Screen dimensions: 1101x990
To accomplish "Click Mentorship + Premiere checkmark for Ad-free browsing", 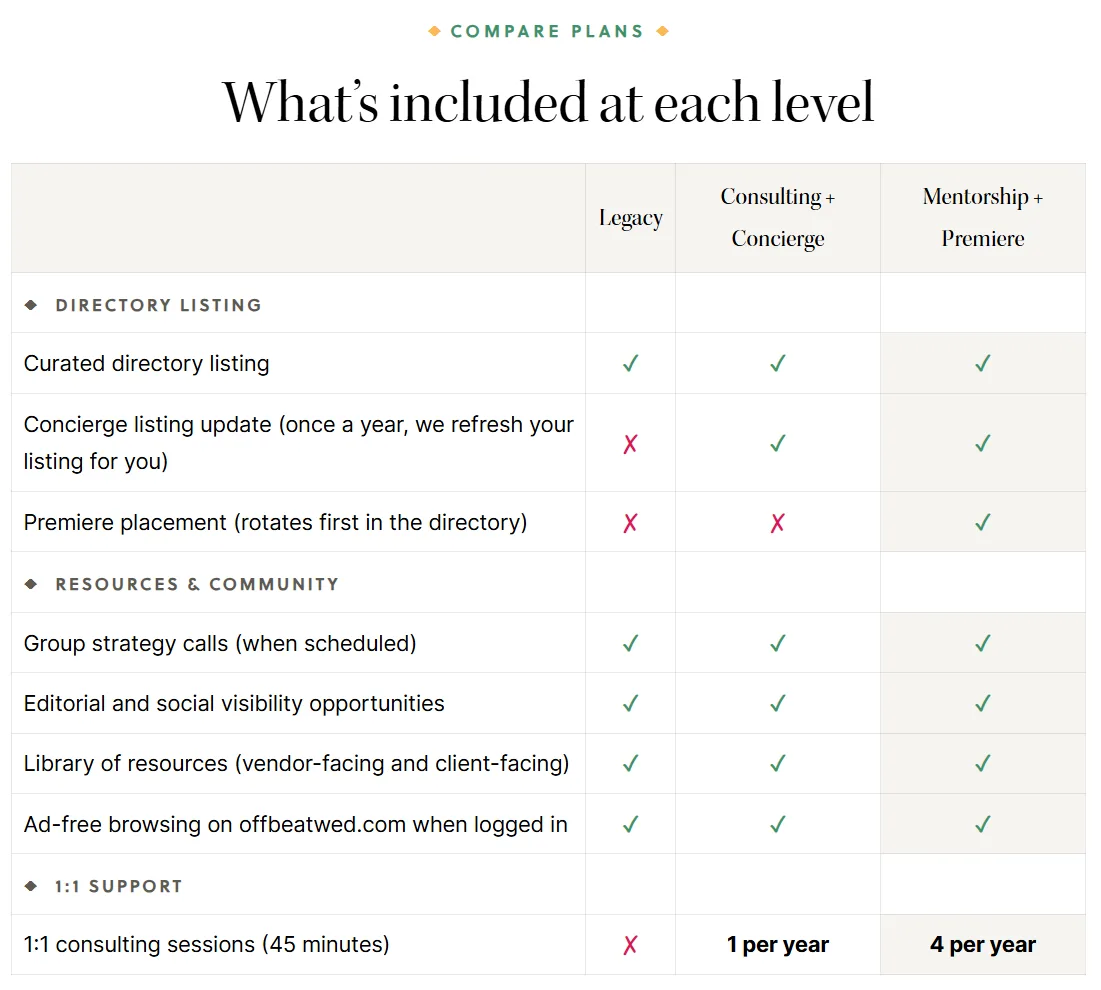I will (983, 824).
